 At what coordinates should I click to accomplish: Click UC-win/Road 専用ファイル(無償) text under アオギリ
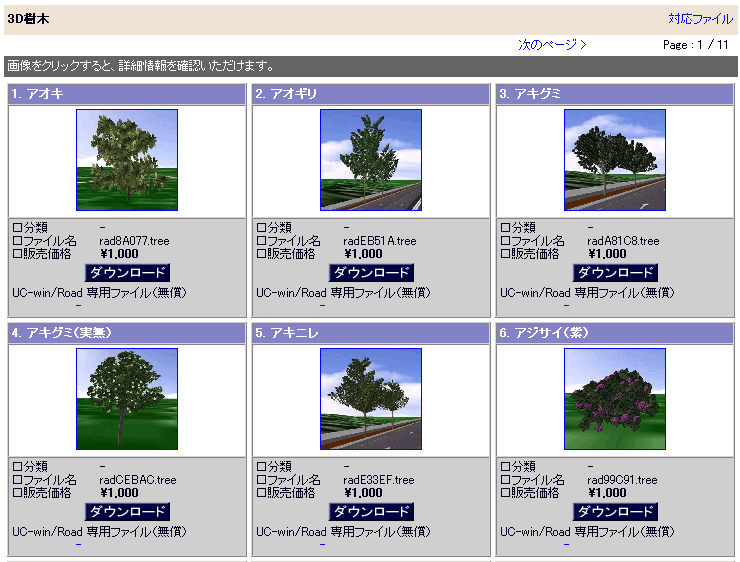pyautogui.click(x=343, y=293)
